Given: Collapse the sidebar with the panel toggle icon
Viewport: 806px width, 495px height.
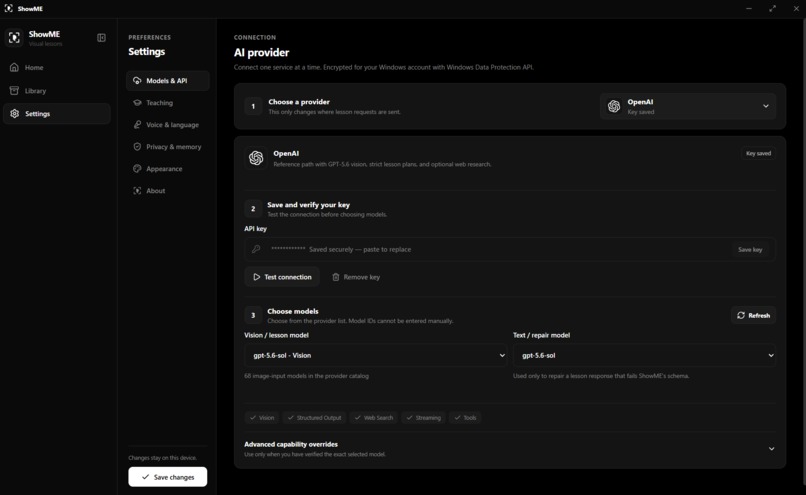Looking at the screenshot, I should [x=101, y=38].
